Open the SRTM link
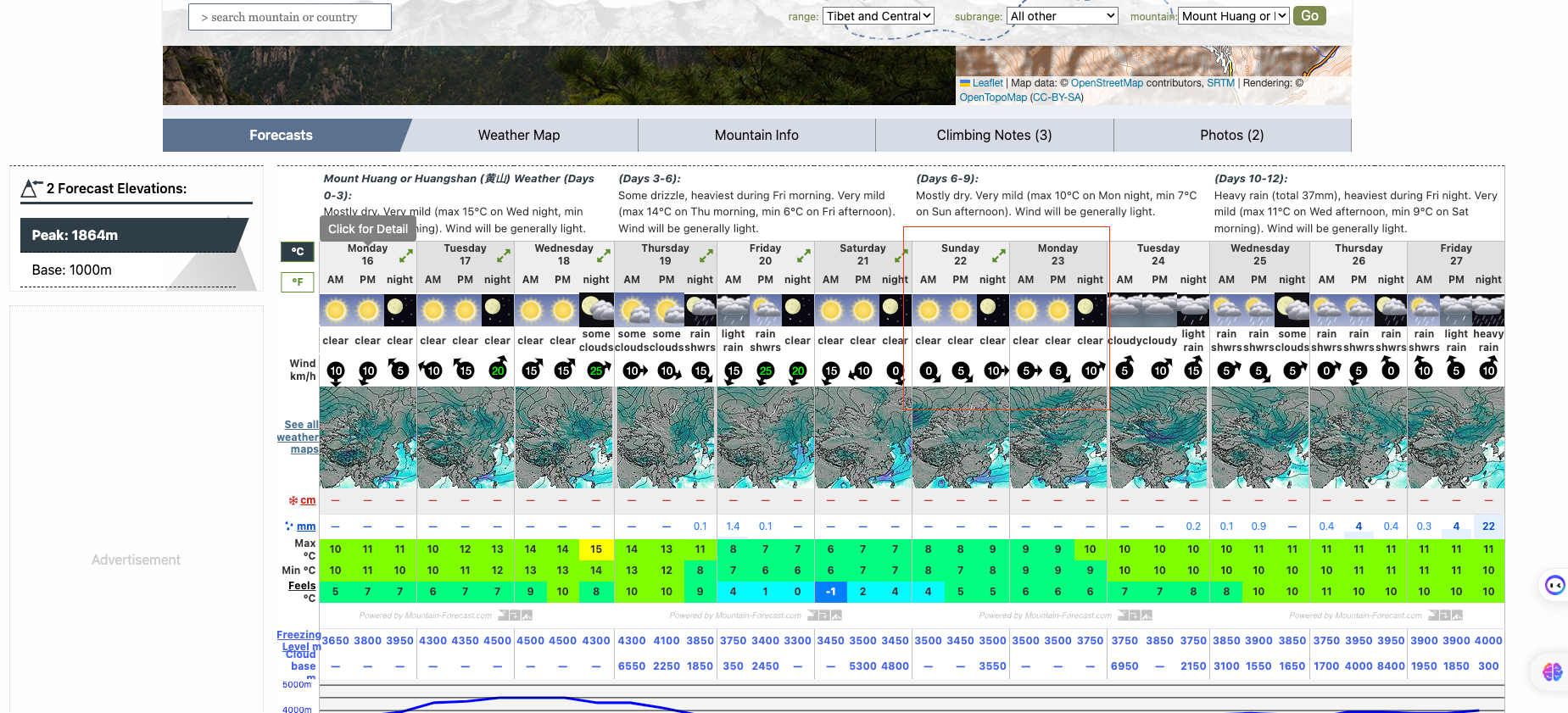Viewport: 1568px width, 713px height. pos(1220,83)
